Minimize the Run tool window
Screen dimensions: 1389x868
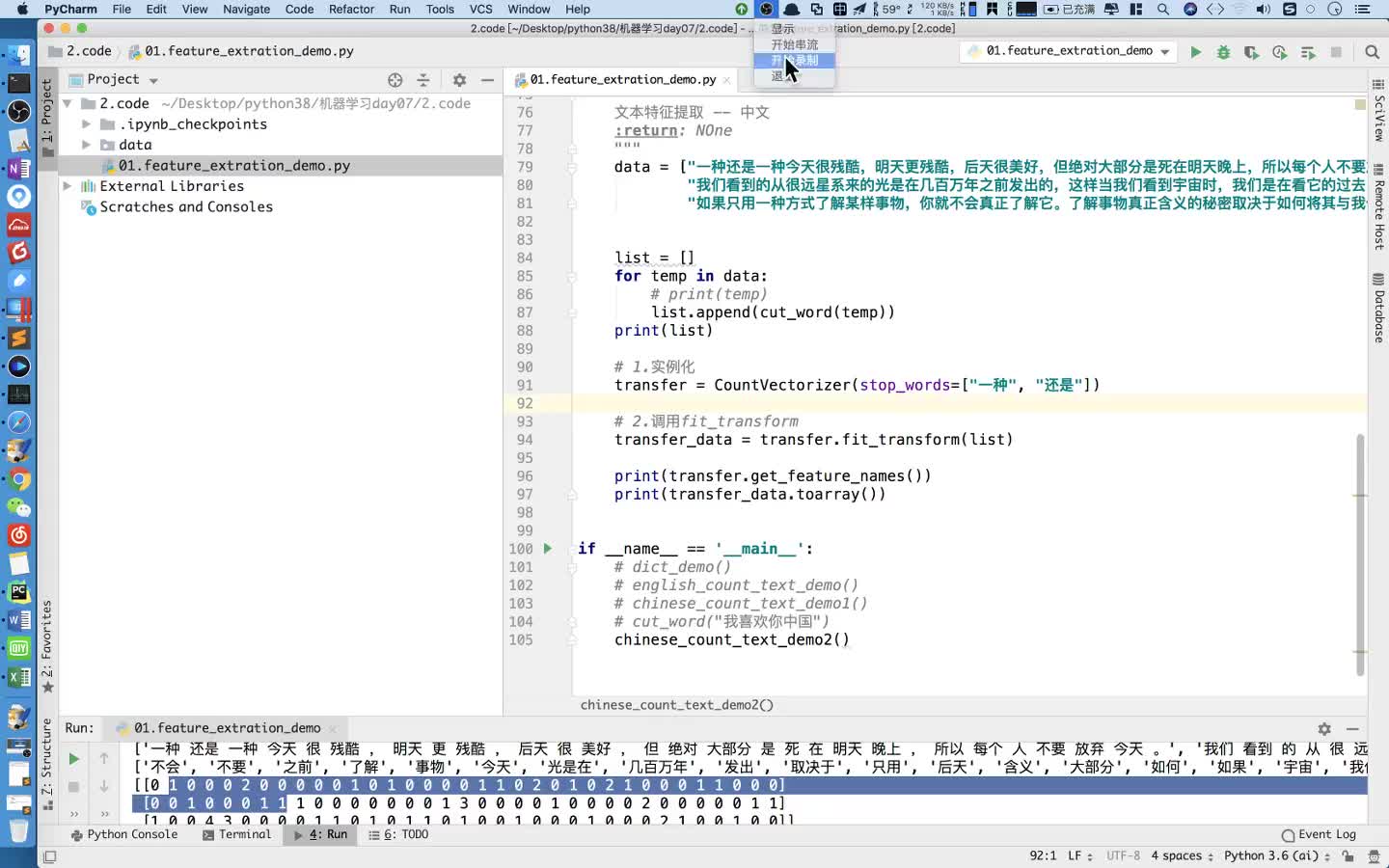click(x=1352, y=729)
